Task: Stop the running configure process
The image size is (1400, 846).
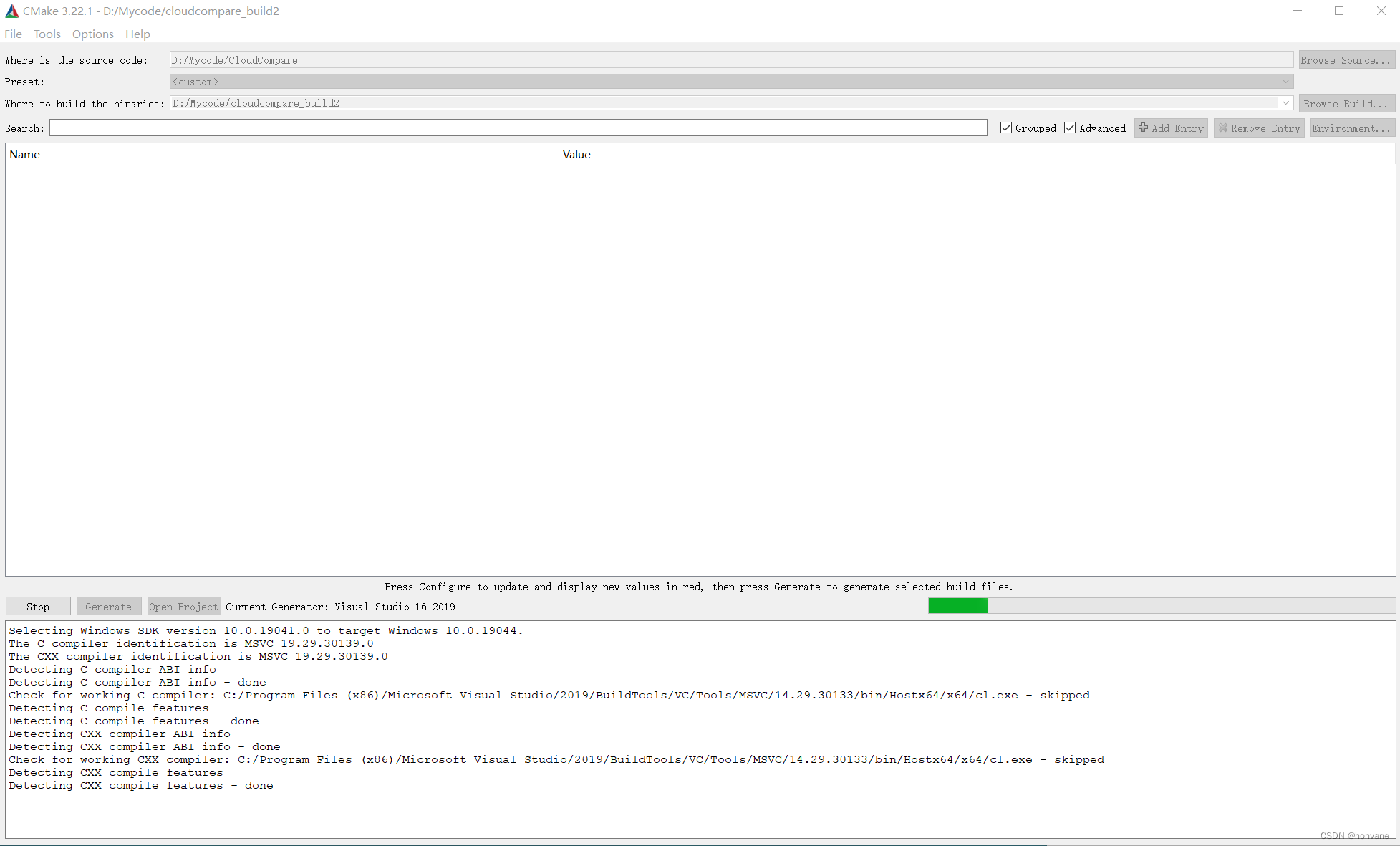Action: tap(38, 606)
